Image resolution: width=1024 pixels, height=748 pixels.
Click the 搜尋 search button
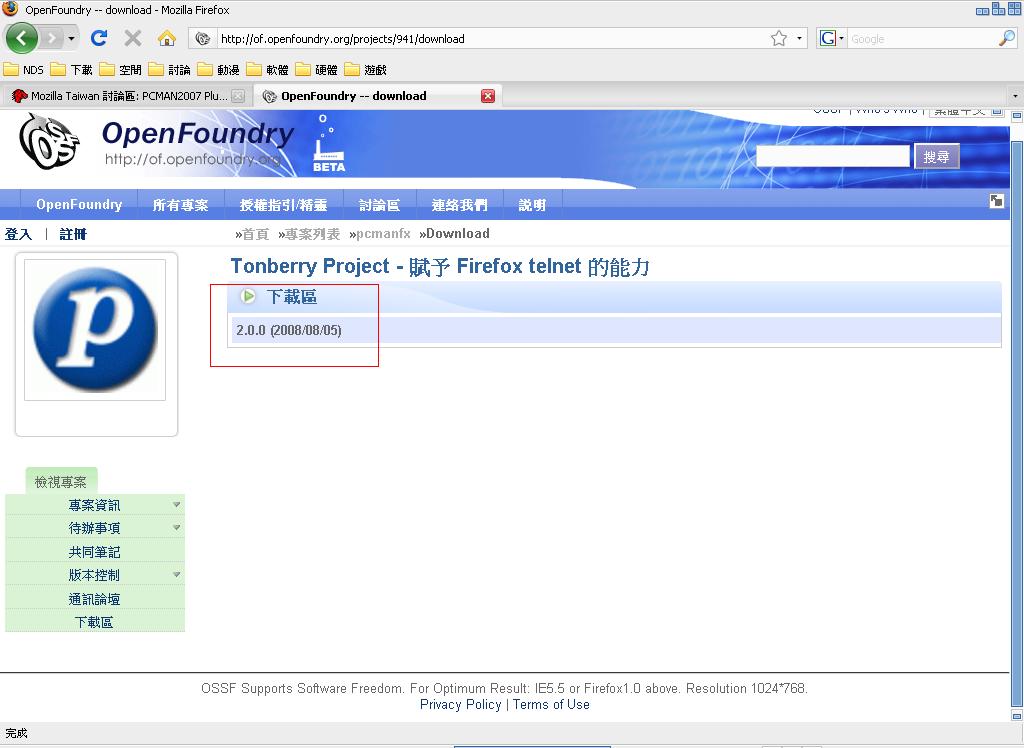[936, 156]
